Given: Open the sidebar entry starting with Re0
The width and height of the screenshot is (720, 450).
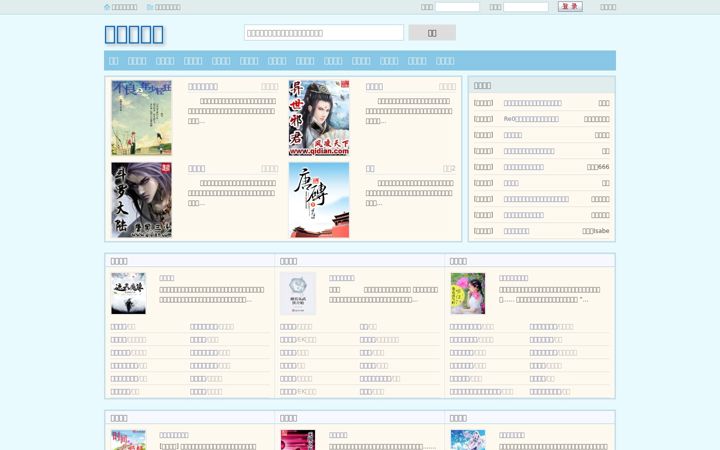Looking at the screenshot, I should click(531, 119).
